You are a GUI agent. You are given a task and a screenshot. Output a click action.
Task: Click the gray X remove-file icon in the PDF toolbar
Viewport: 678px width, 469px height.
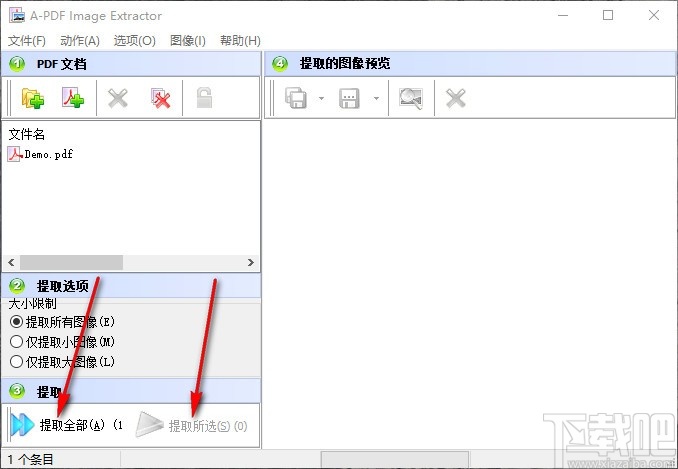pos(118,98)
